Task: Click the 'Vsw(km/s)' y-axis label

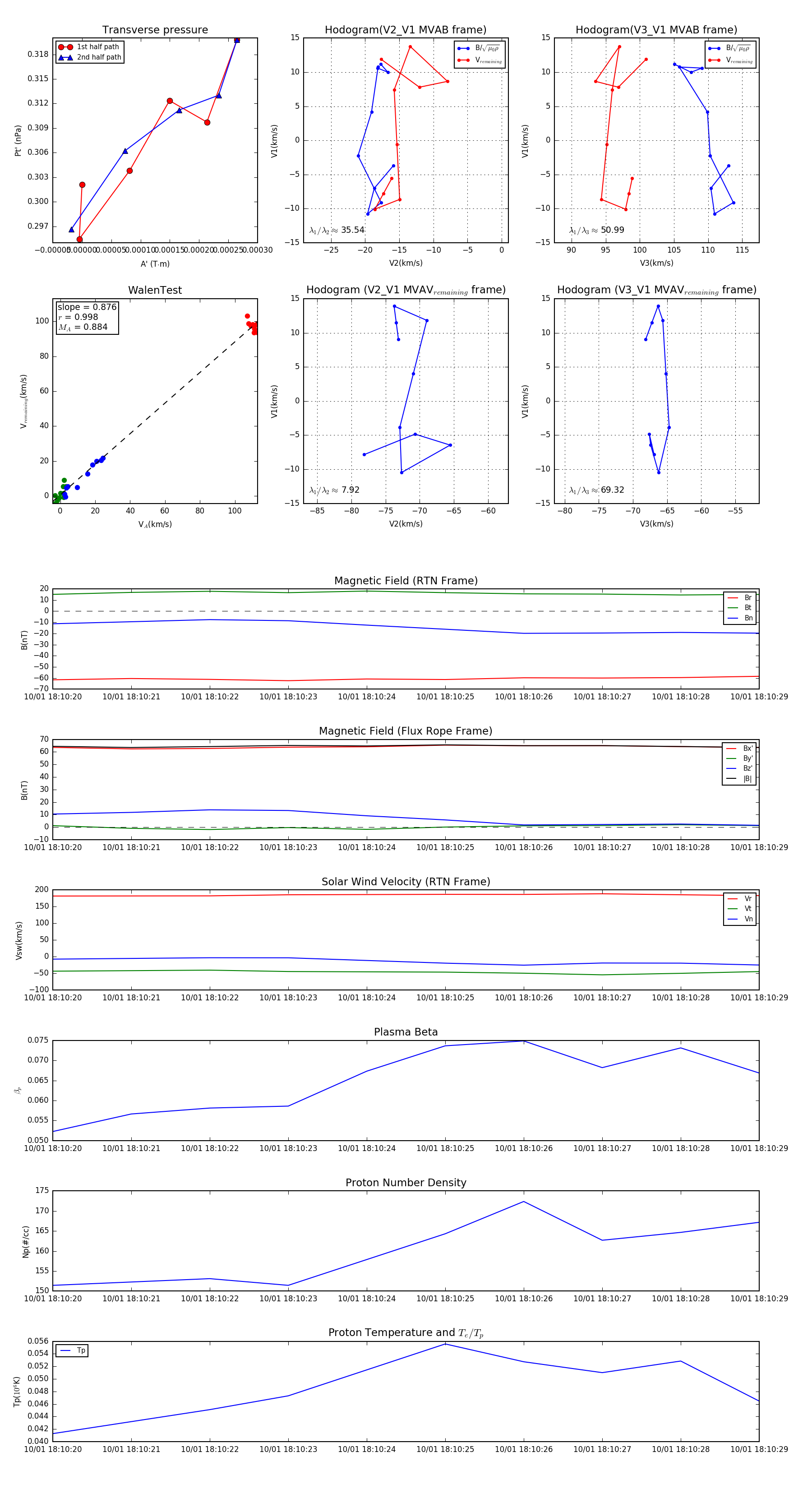Action: (x=18, y=940)
